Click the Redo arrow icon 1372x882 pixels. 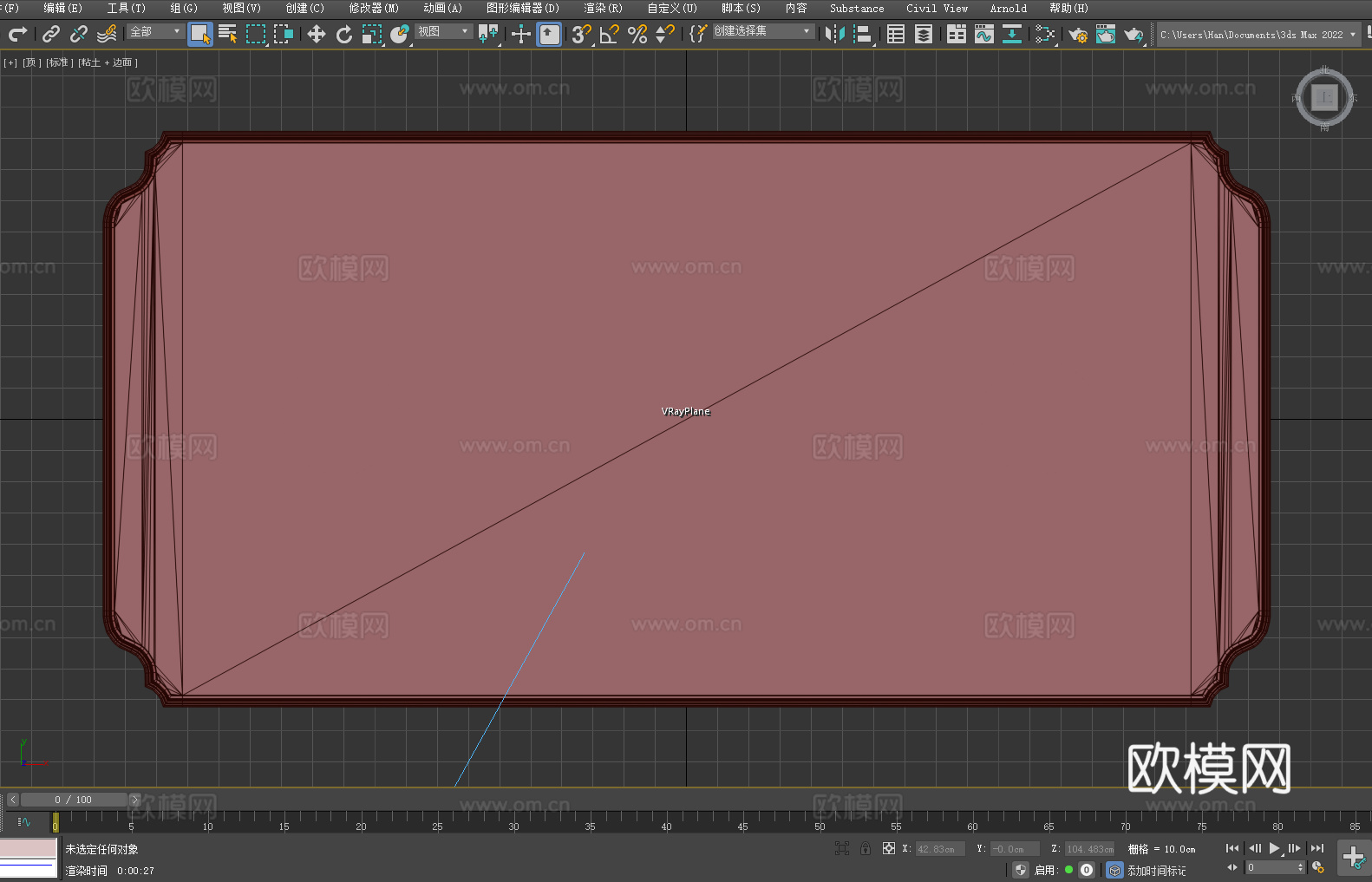[x=17, y=34]
